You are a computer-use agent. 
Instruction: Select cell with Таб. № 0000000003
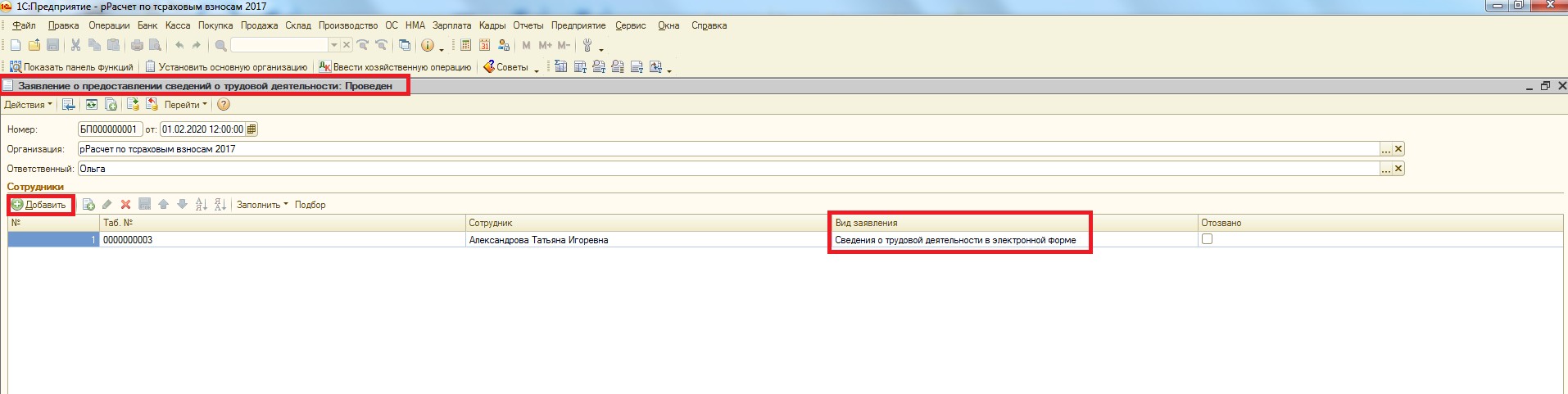click(283, 240)
